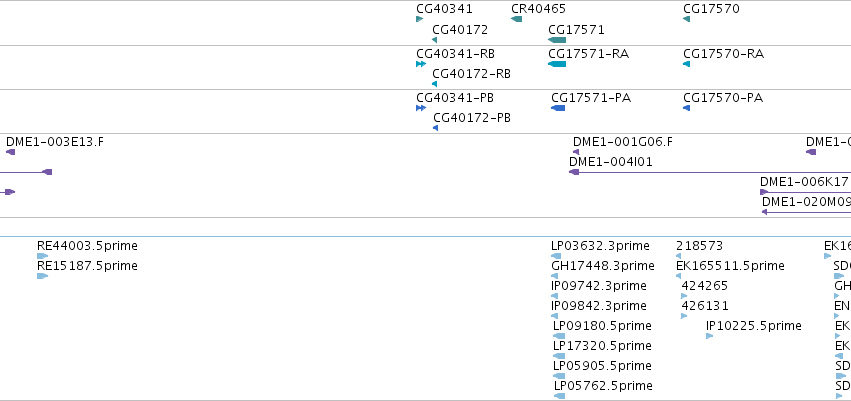851x401 pixels.
Task: Select the DME1-006K17 clone arrow start
Action: [x=764, y=192]
